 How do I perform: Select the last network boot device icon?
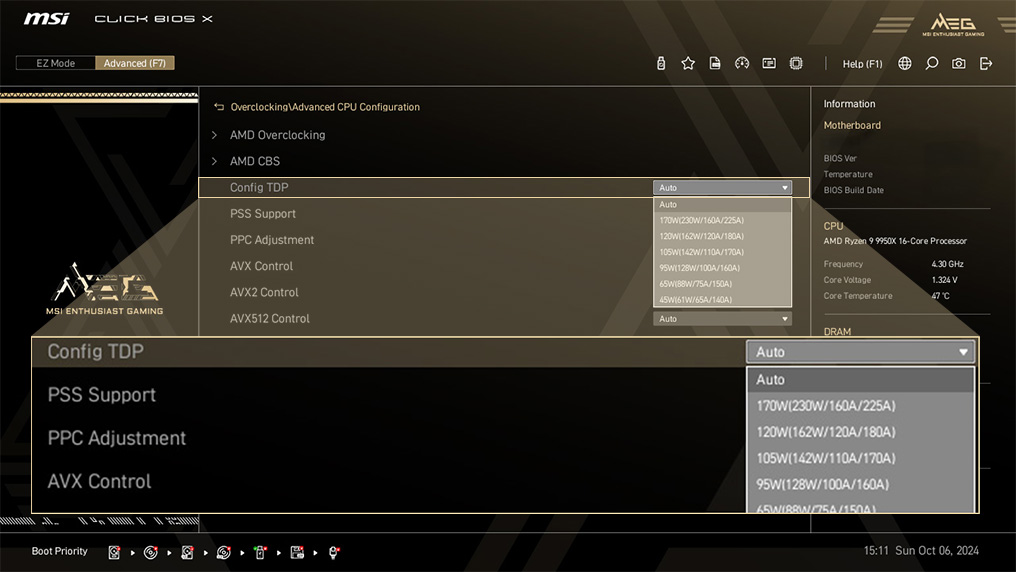(334, 552)
